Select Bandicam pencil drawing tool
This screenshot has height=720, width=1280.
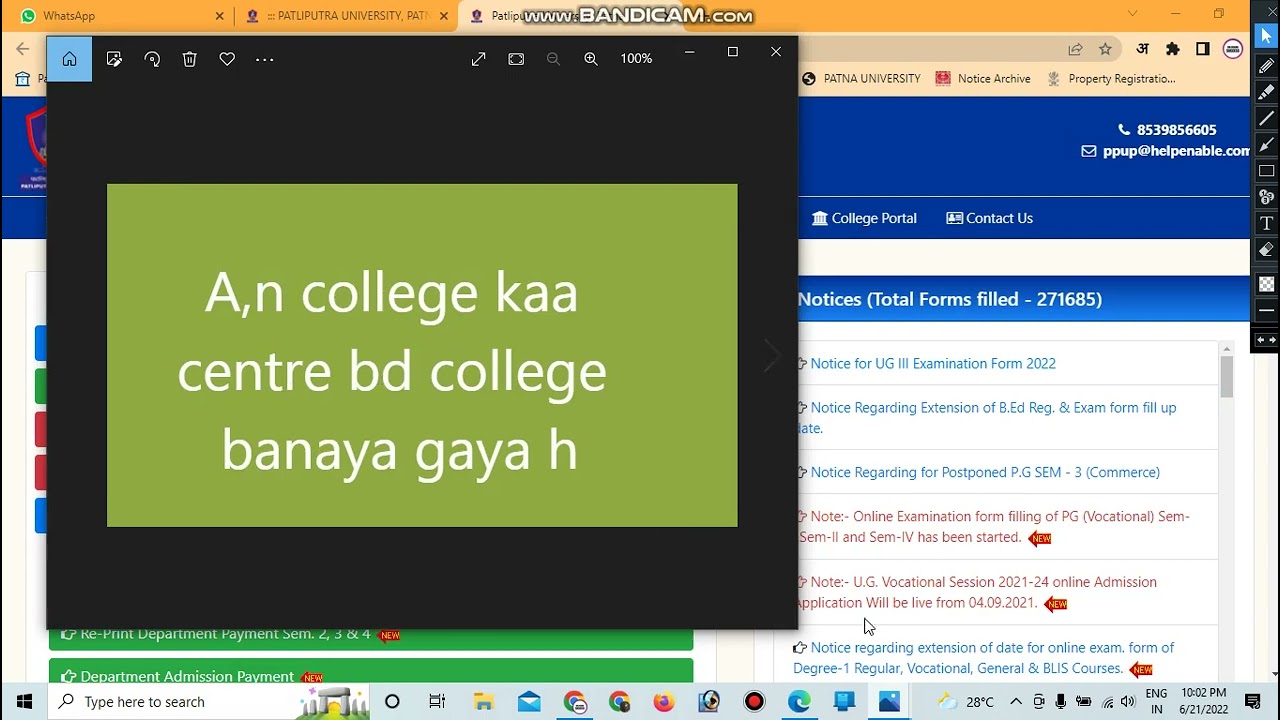(1266, 65)
